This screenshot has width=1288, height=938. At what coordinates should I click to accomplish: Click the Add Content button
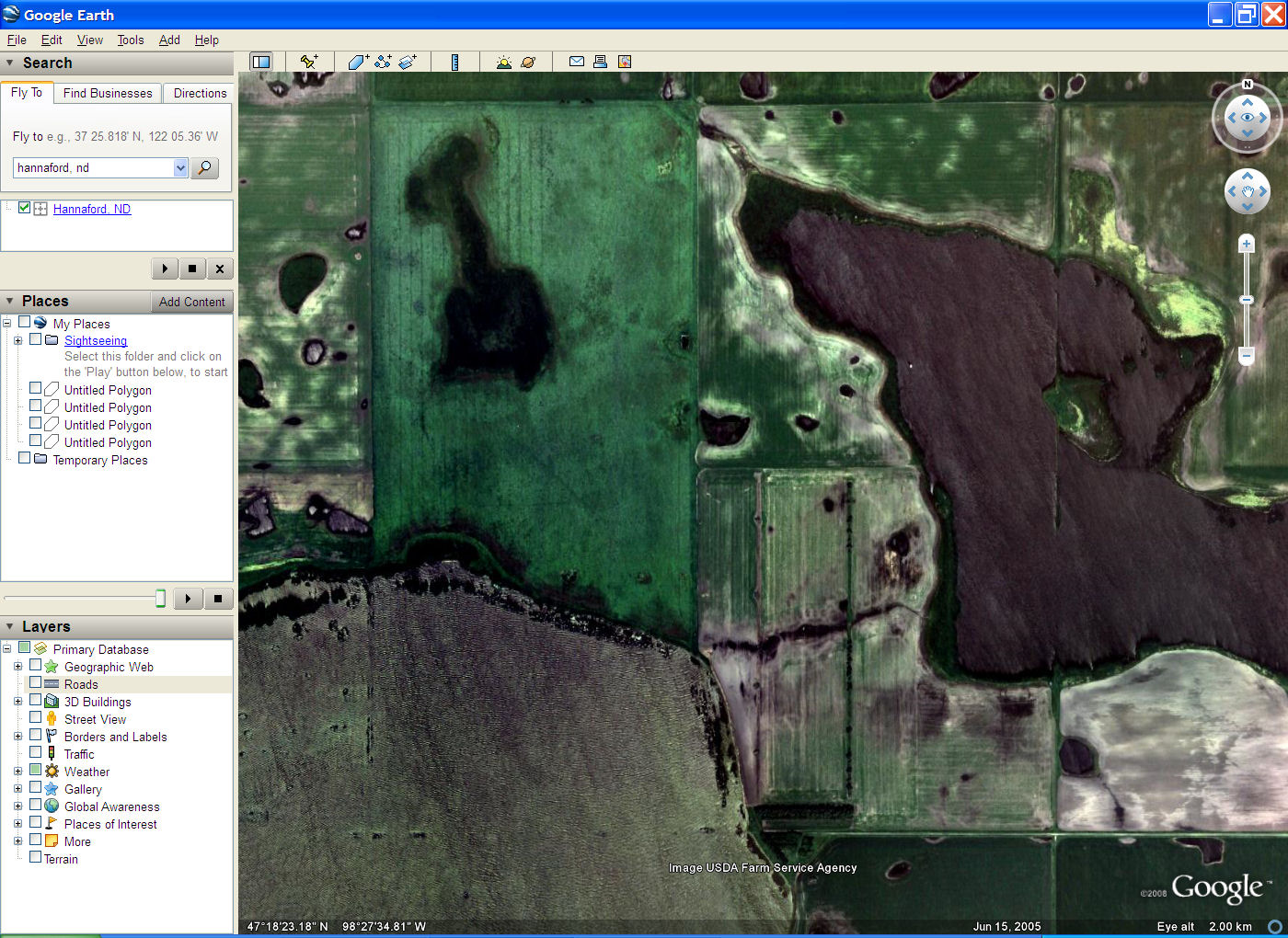191,302
